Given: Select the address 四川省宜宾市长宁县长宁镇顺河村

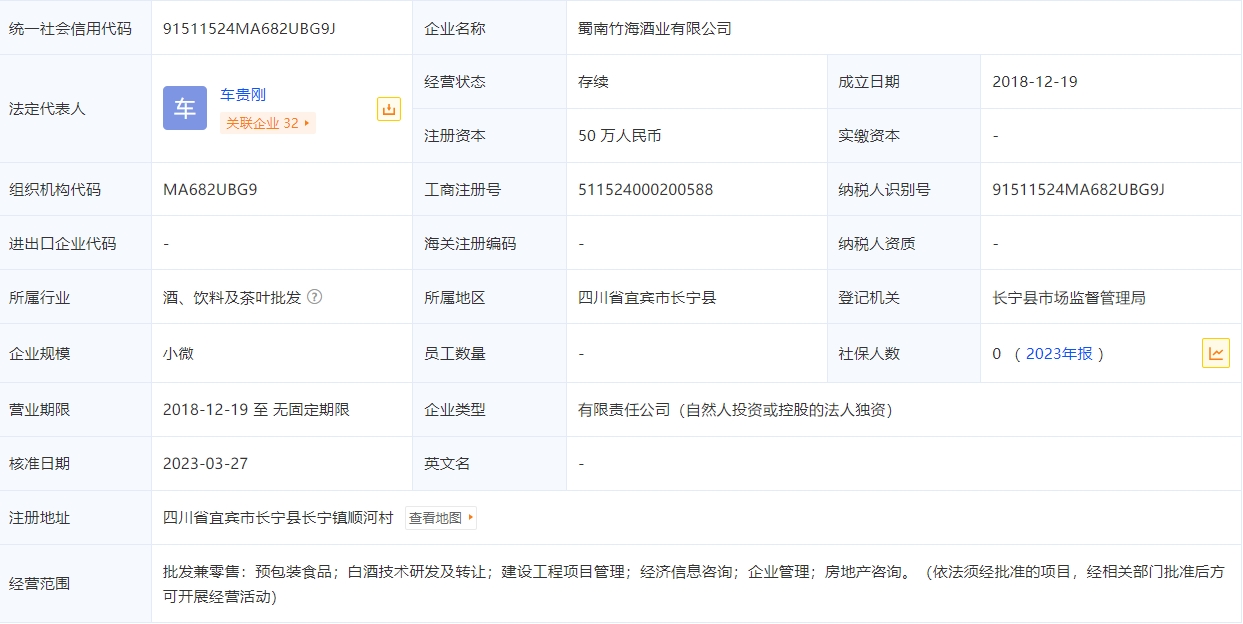Looking at the screenshot, I should point(278,518).
